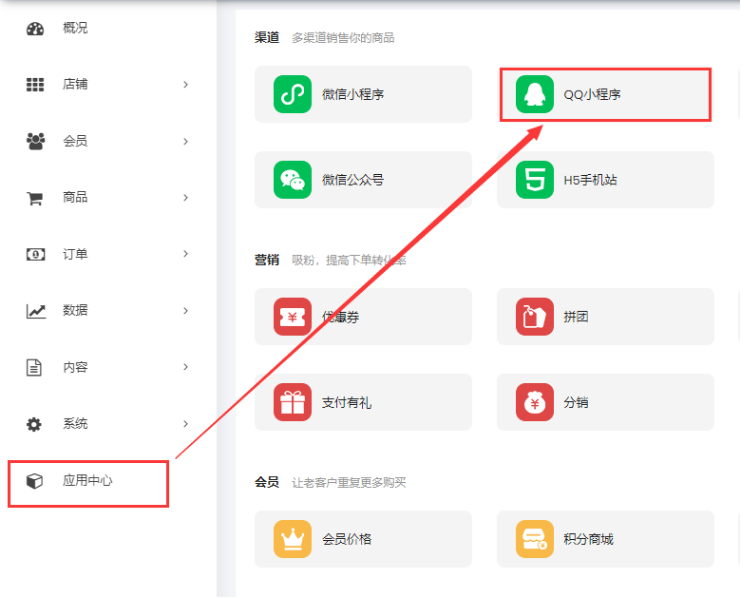Click the 数据 chart icon in sidebar
Image resolution: width=744 pixels, height=598 pixels.
click(x=35, y=311)
